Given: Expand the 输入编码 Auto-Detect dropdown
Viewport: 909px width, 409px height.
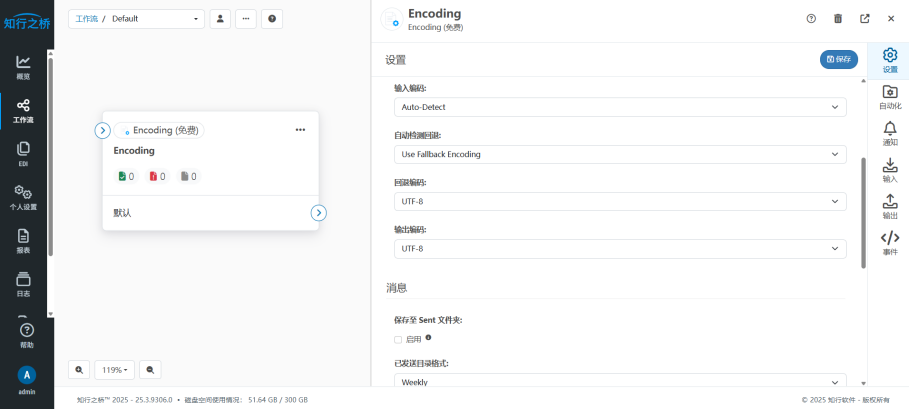Looking at the screenshot, I should pyautogui.click(x=620, y=106).
